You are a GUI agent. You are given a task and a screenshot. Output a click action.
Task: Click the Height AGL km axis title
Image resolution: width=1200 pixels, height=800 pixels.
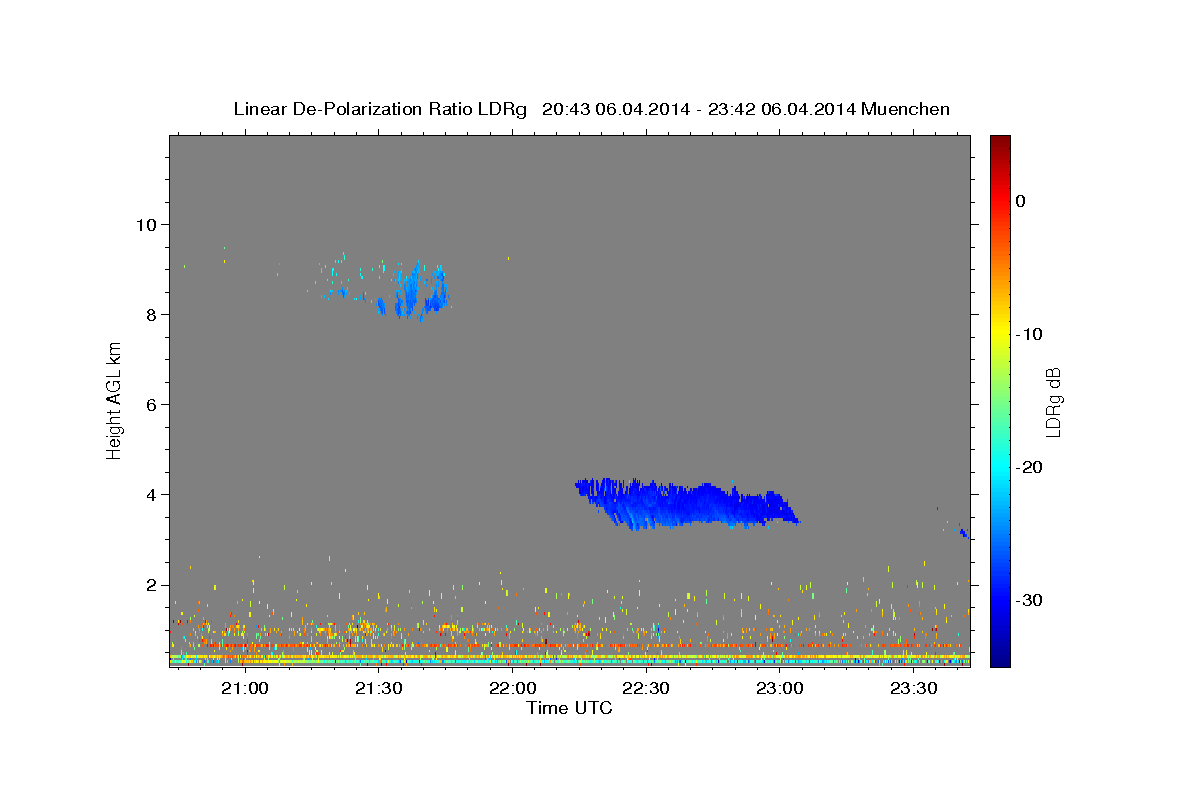click(x=115, y=401)
